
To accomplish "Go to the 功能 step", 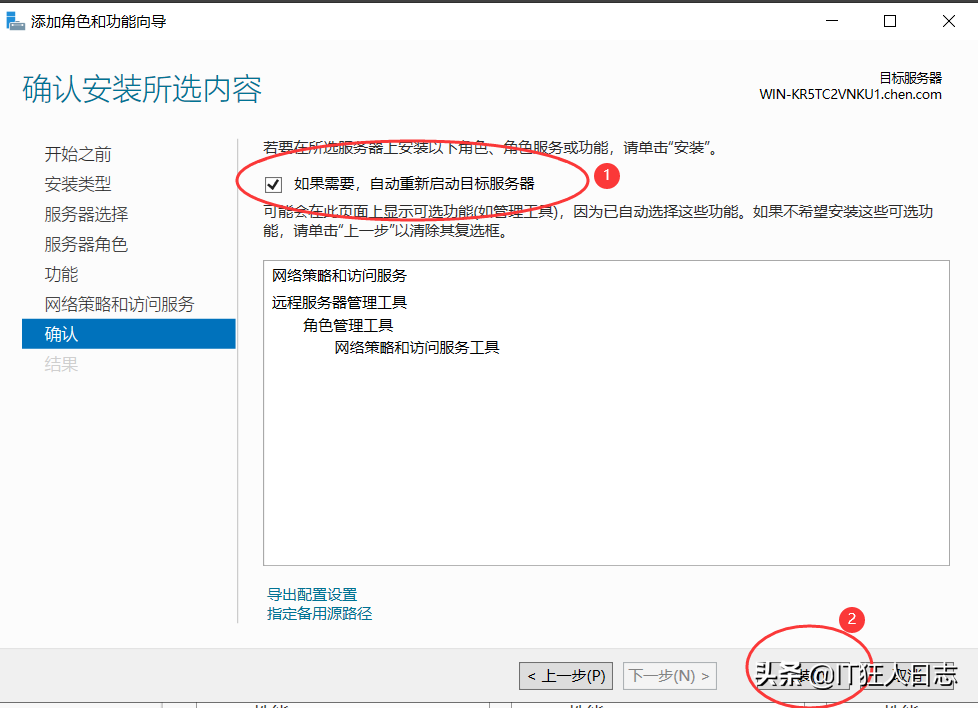I will 61,274.
